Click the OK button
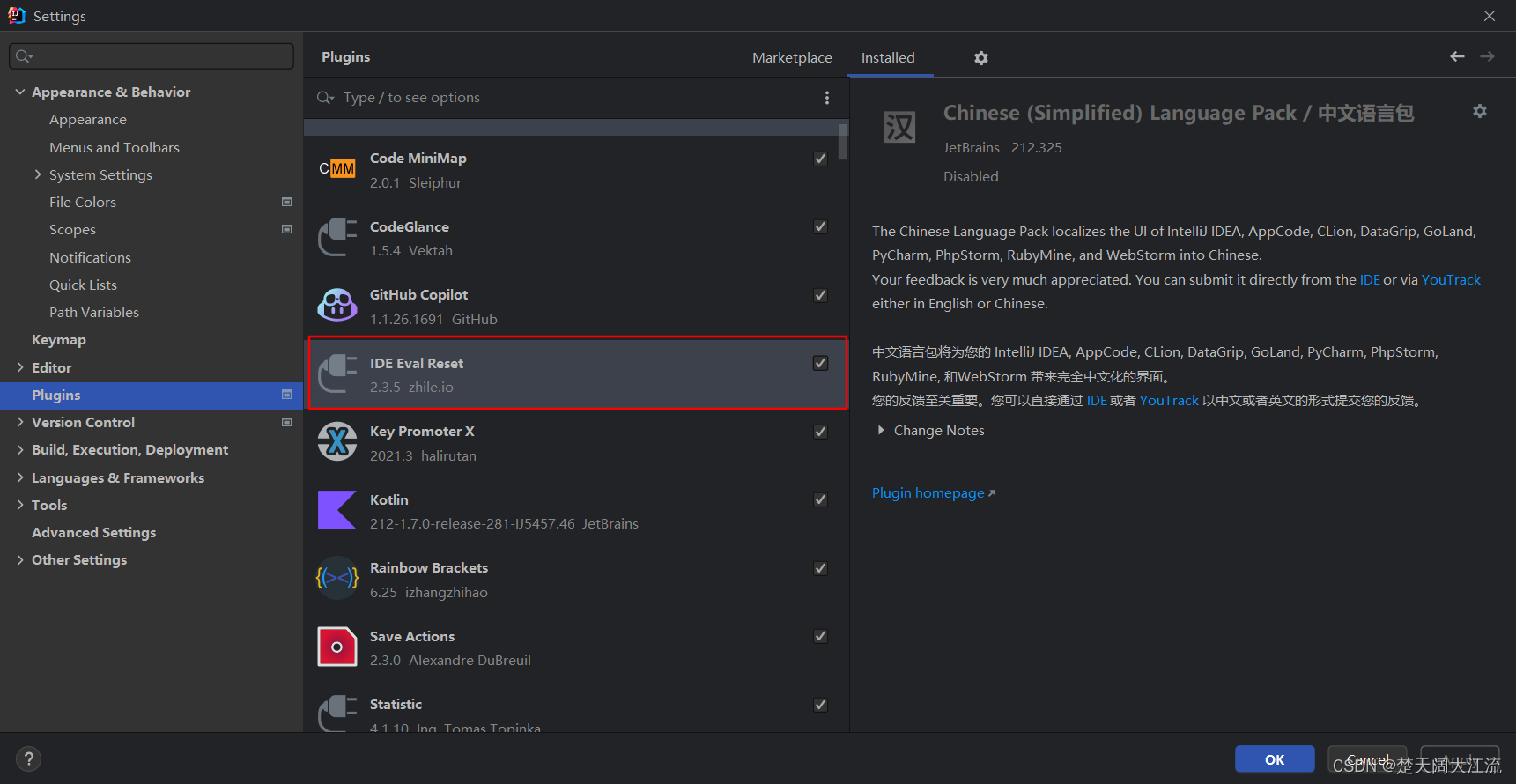1516x784 pixels. point(1275,759)
